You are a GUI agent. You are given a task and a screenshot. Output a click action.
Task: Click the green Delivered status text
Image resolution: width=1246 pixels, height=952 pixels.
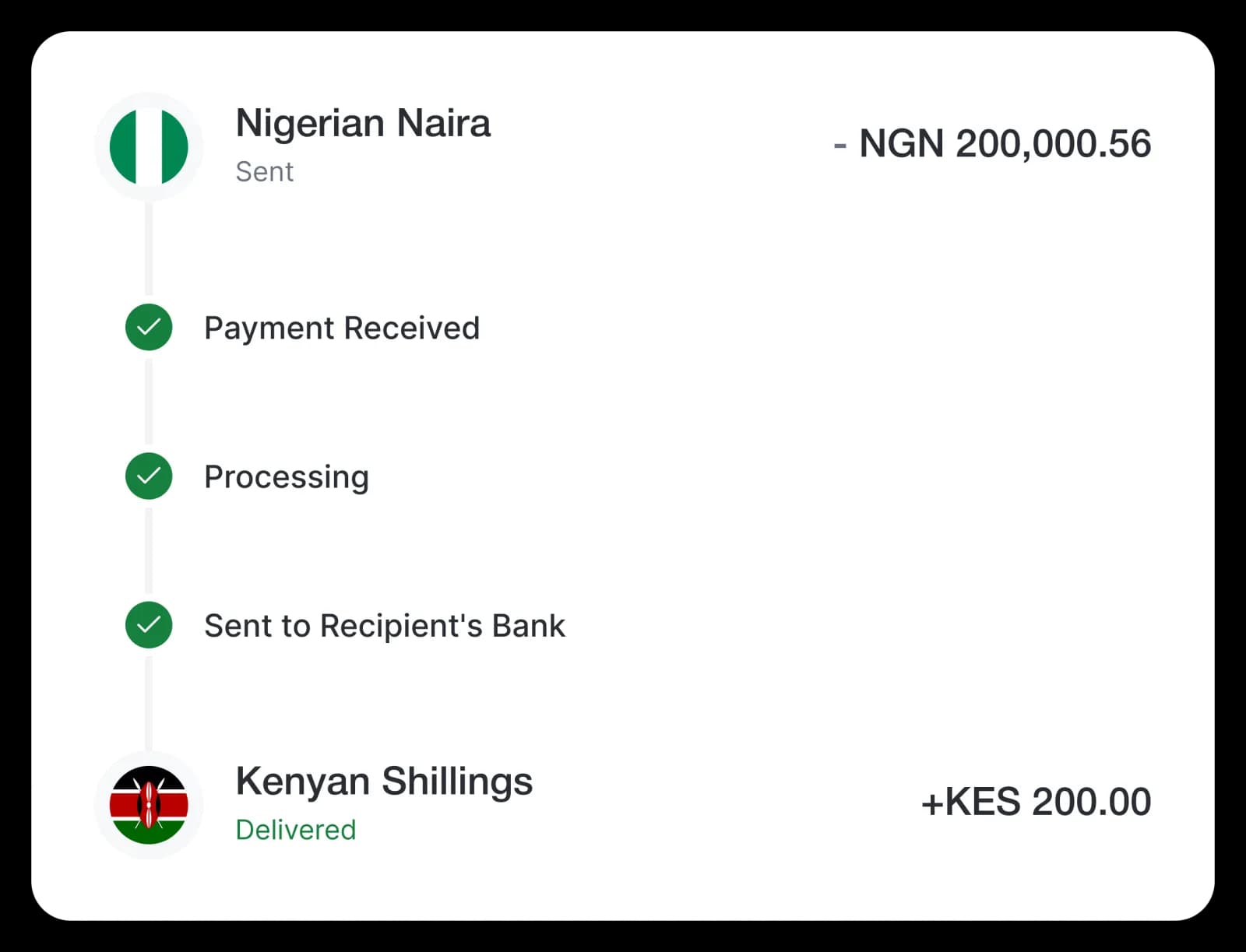(296, 830)
